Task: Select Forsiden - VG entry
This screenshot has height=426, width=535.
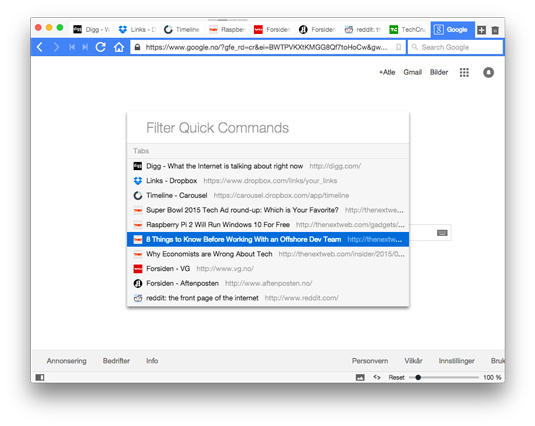Action: (x=268, y=269)
